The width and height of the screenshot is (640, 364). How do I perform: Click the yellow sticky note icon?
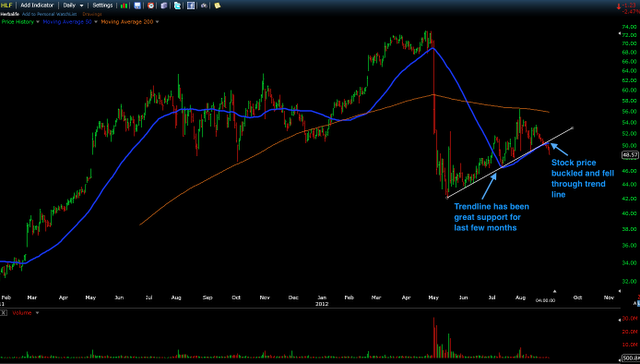pos(217,6)
